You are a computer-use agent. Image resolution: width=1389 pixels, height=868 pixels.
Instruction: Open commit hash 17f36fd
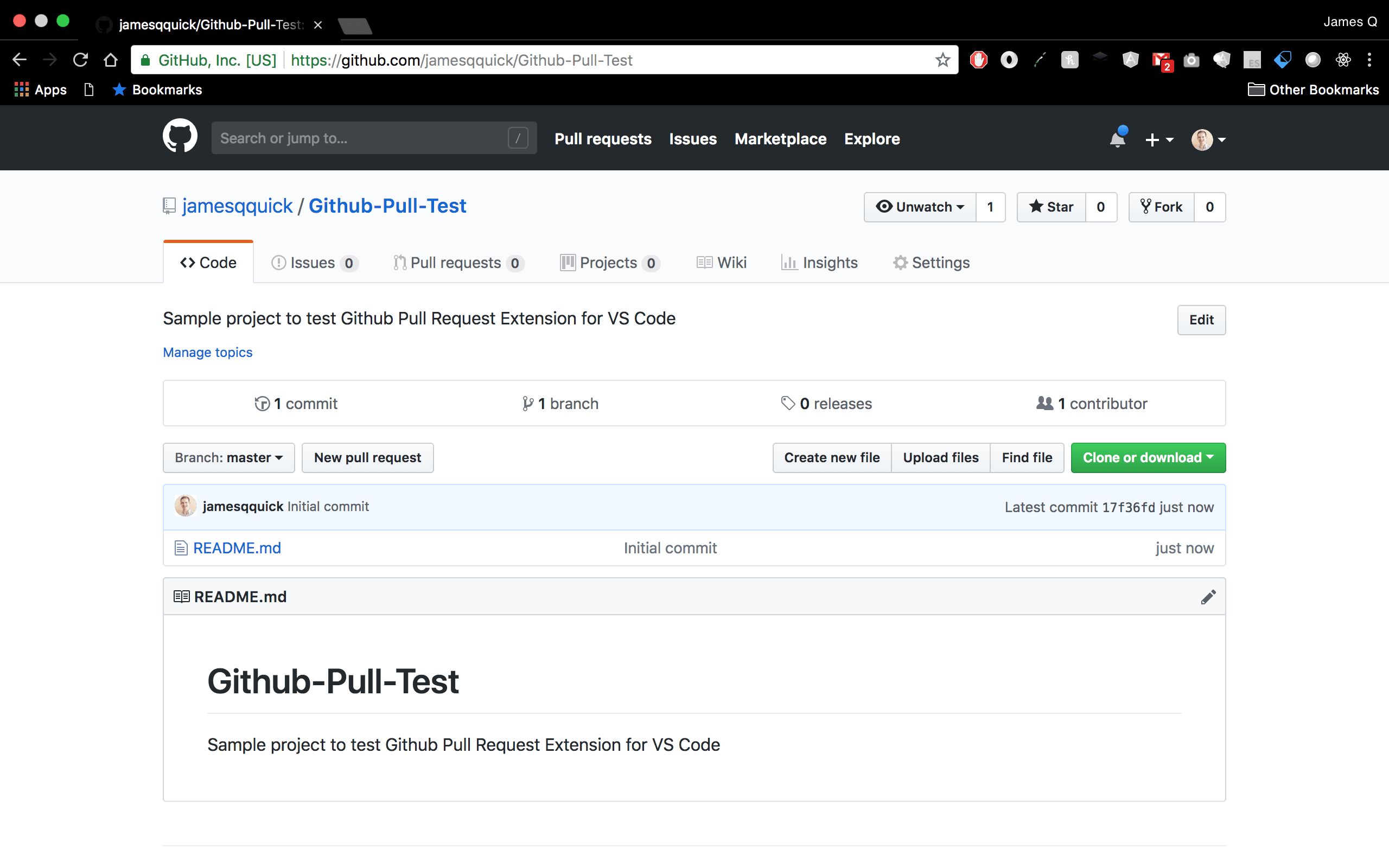[x=1128, y=507]
